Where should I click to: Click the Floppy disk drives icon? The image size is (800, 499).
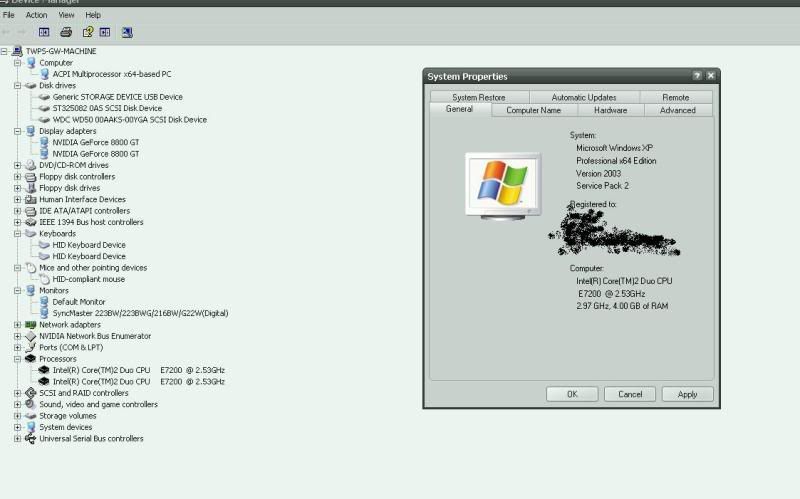[x=31, y=188]
